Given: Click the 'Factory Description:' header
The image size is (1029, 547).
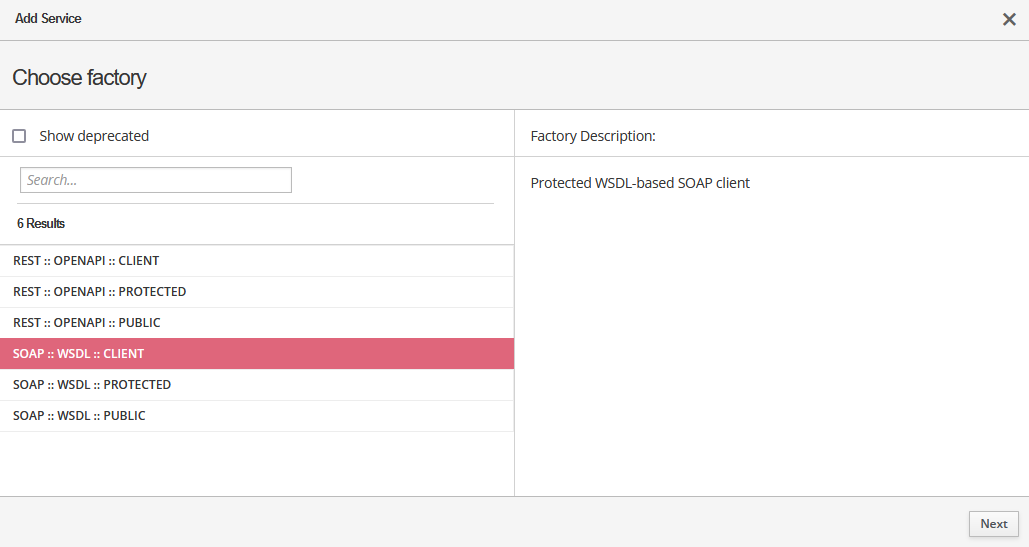Looking at the screenshot, I should (x=593, y=136).
